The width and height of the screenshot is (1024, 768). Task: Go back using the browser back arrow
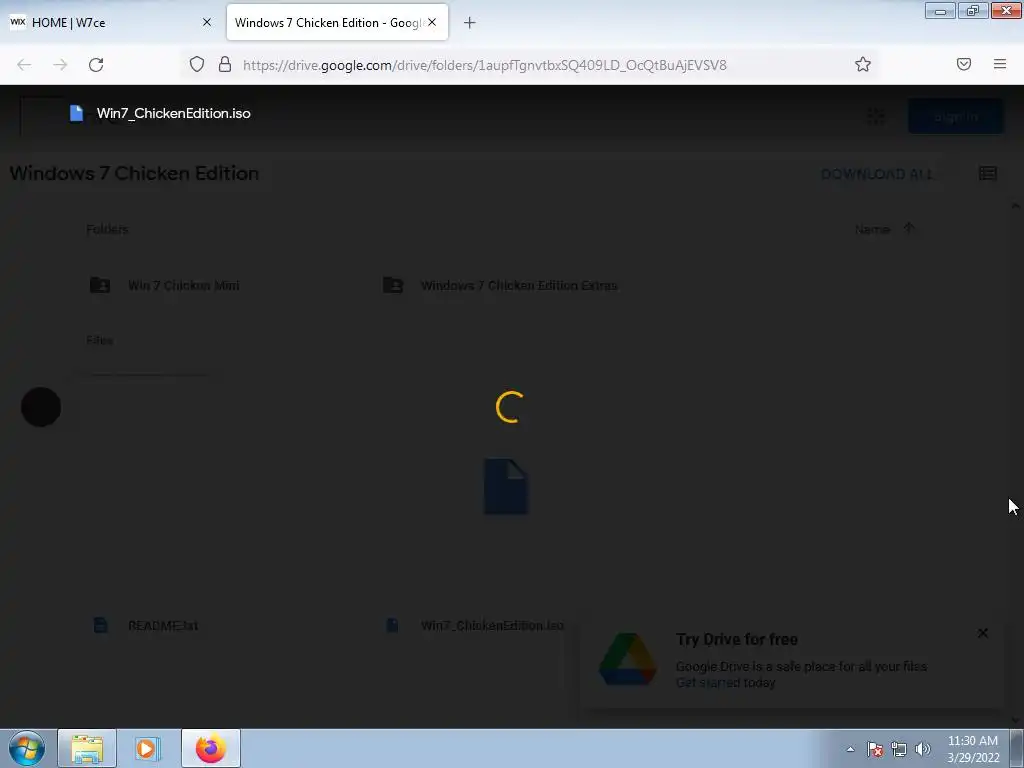click(x=24, y=65)
